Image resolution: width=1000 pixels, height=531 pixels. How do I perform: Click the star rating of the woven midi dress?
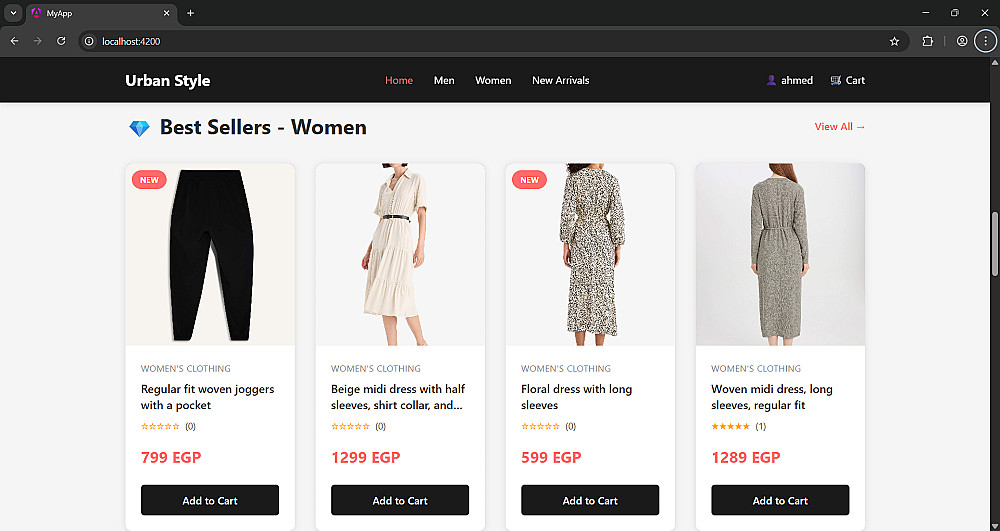(730, 427)
